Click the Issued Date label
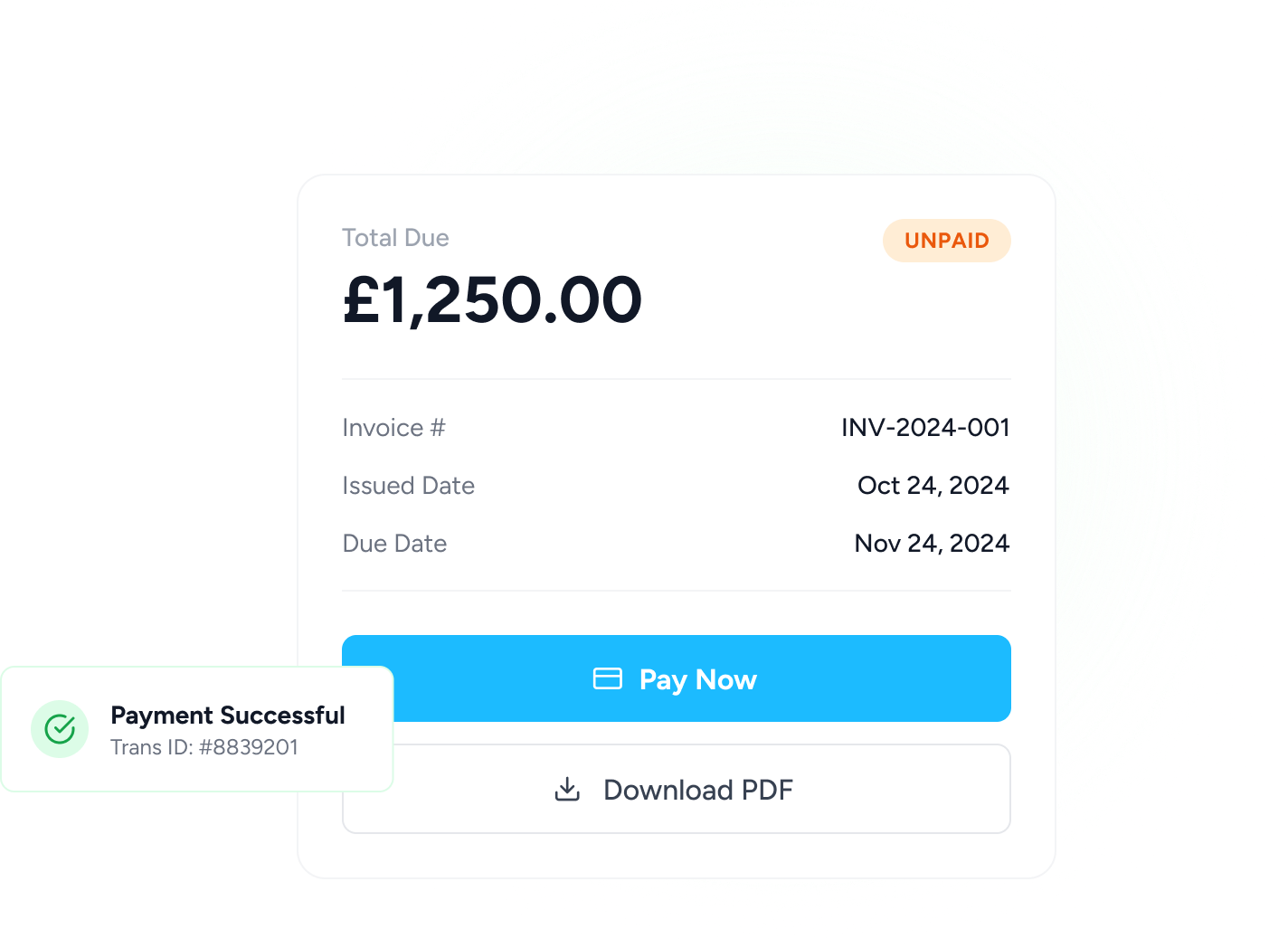 [408, 486]
